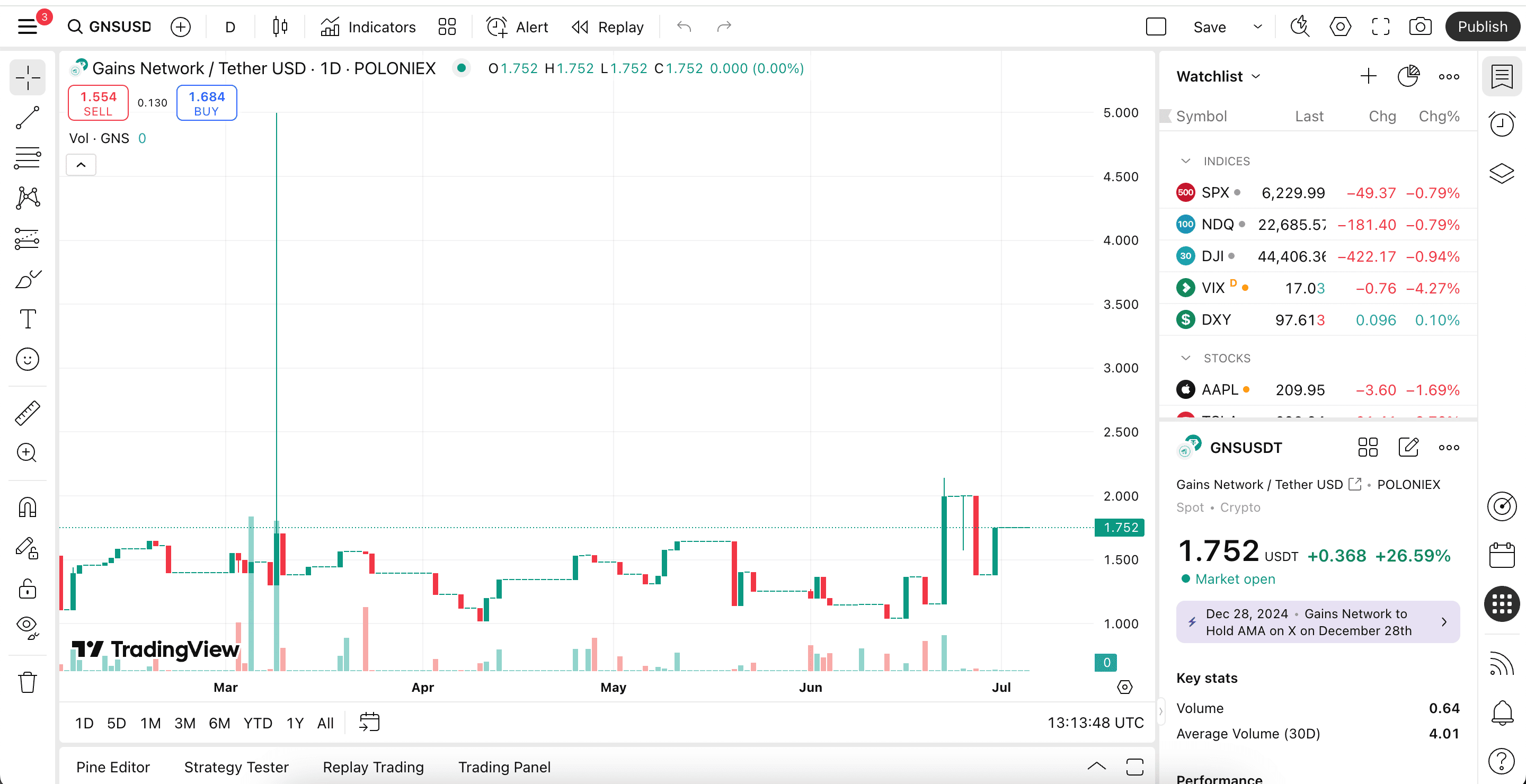Toggle stay in drawing mode

click(27, 548)
